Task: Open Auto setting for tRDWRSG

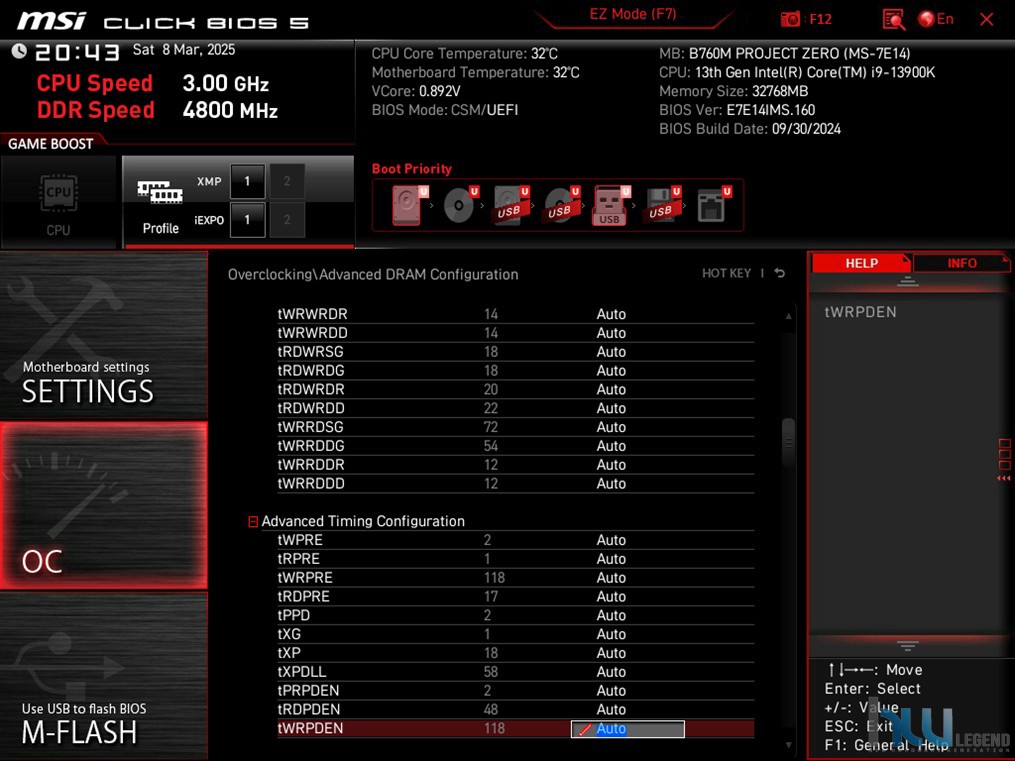Action: point(610,351)
